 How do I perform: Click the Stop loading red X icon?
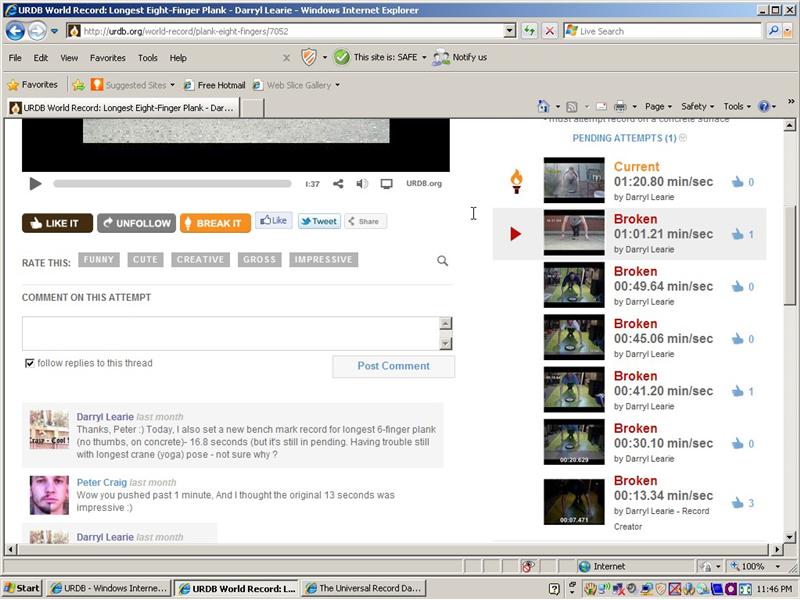coord(549,31)
